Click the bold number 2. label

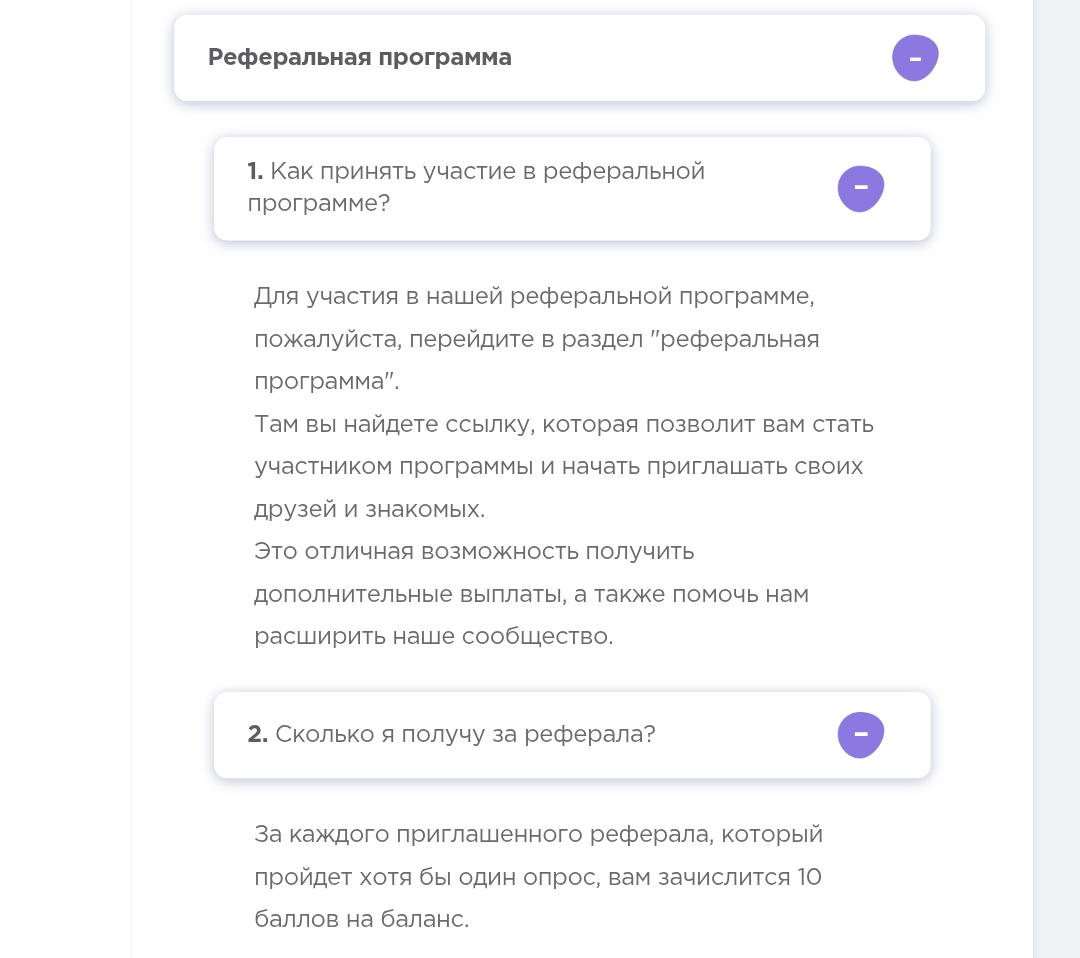click(258, 734)
